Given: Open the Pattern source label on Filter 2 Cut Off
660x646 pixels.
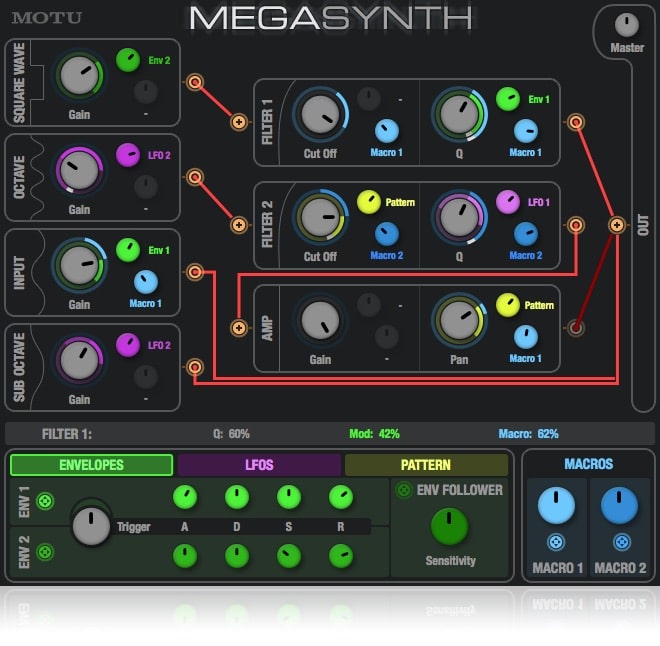Looking at the screenshot, I should pyautogui.click(x=400, y=202).
